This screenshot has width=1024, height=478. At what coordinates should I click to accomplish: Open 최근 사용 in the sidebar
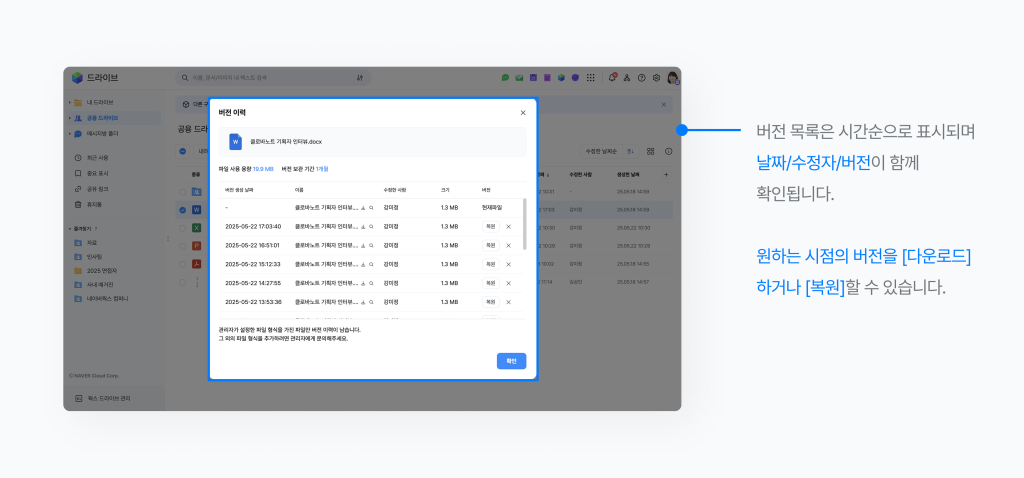click(97, 158)
